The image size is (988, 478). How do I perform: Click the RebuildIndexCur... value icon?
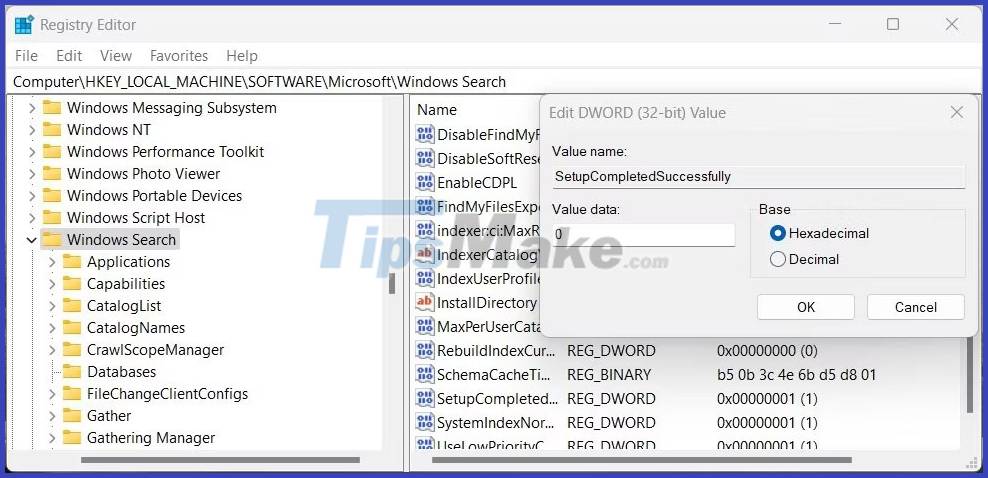coord(425,350)
